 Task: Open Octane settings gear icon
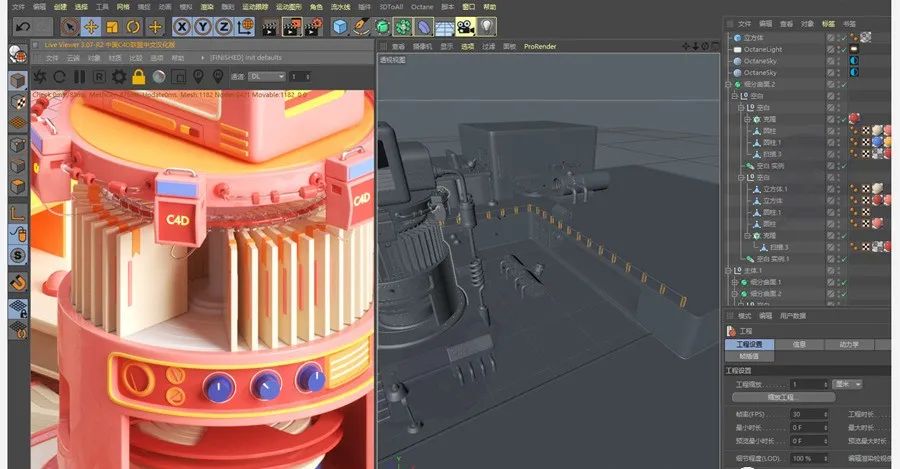tap(119, 76)
